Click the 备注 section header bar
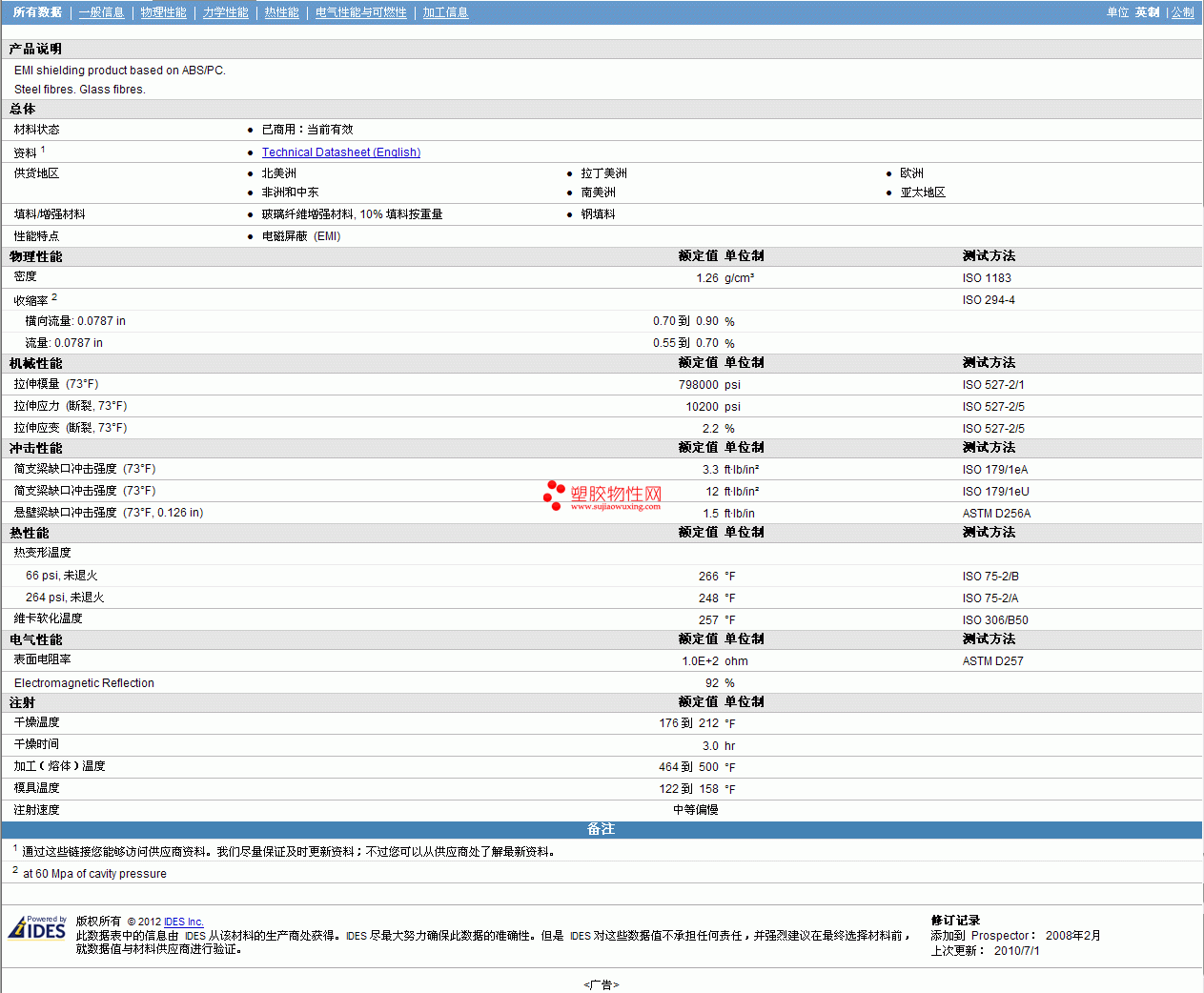Viewport: 1204px width, 993px height. pyautogui.click(x=601, y=829)
